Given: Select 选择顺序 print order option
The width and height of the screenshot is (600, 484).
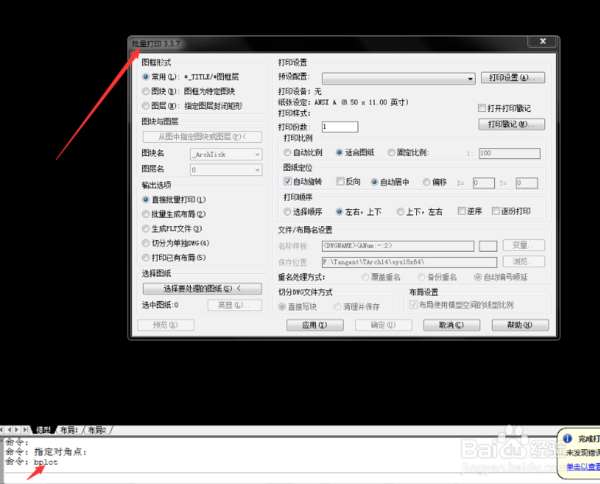Looking at the screenshot, I should pos(287,212).
